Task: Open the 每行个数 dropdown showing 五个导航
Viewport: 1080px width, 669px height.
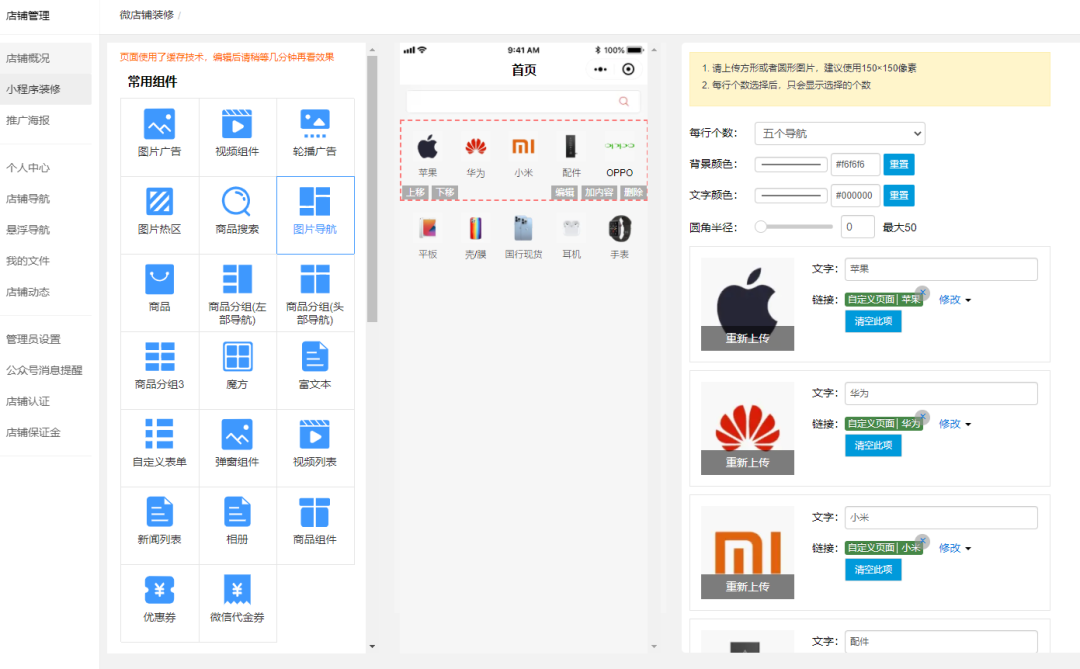Action: [x=838, y=133]
